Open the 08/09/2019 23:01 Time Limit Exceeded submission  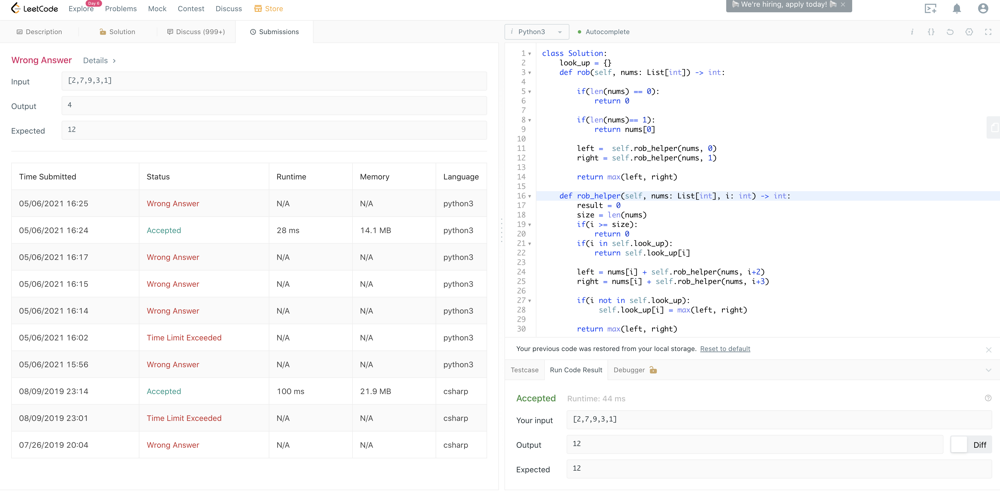pos(184,418)
